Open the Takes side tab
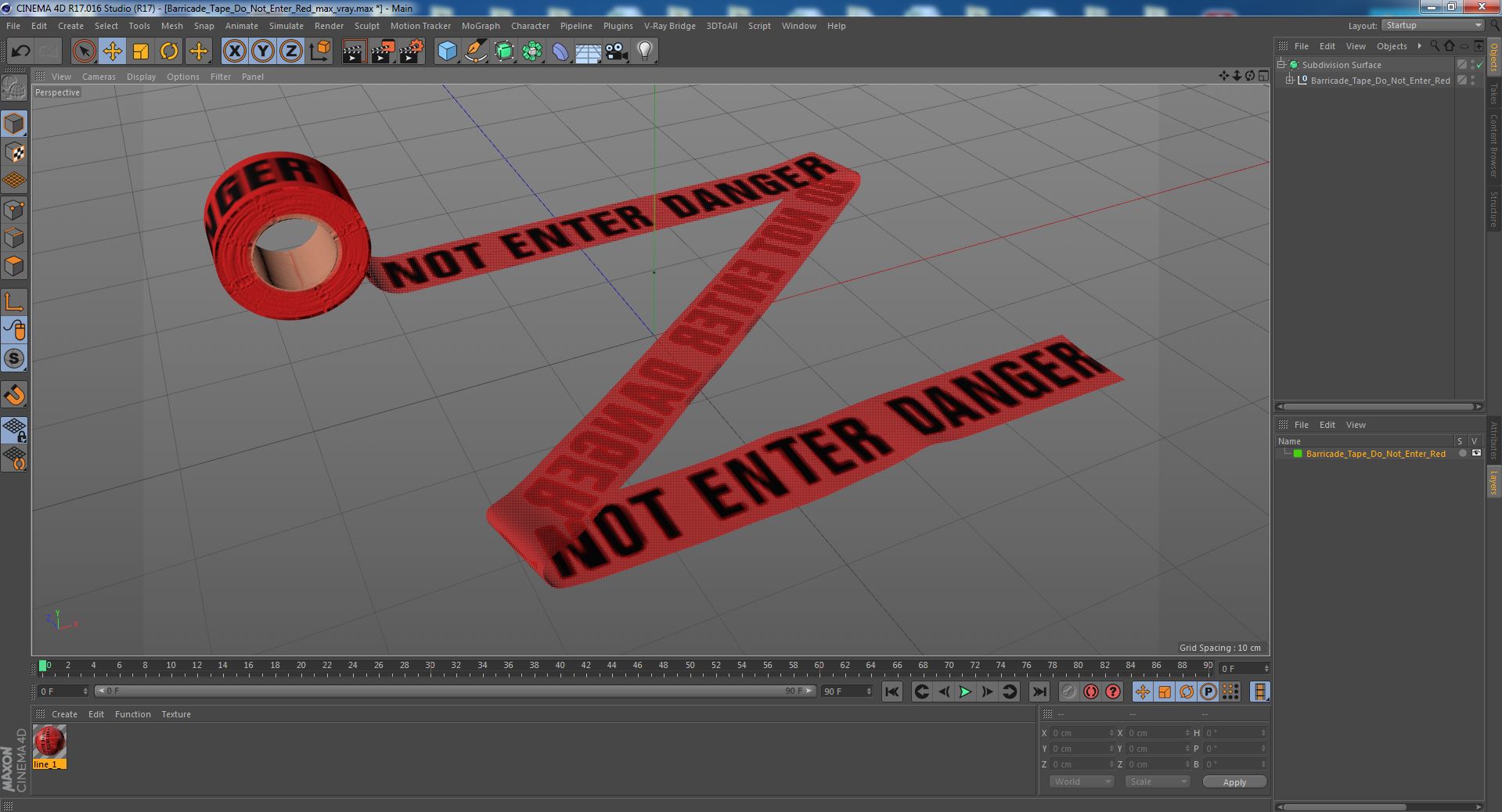This screenshot has width=1502, height=812. point(1493,93)
